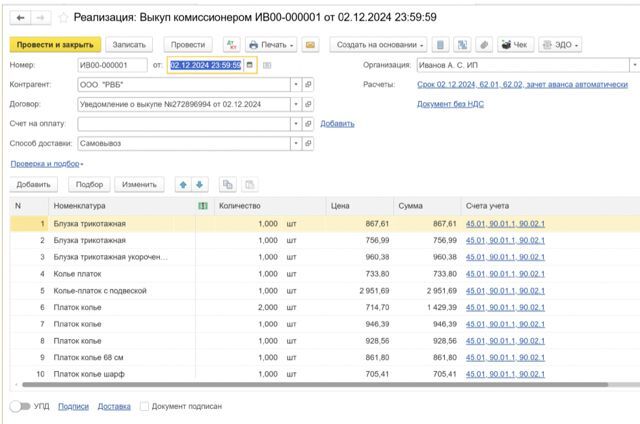
Task: Click the horizontal scrollbar under the table
Action: [x=315, y=384]
